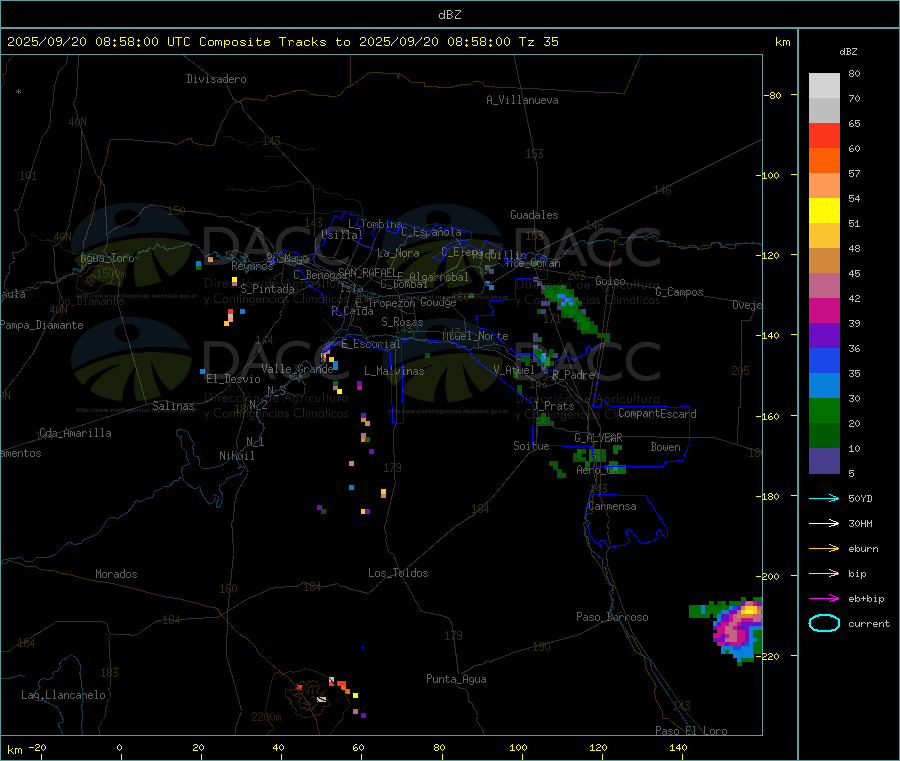Click the 'G_Campos' map label

click(x=679, y=292)
